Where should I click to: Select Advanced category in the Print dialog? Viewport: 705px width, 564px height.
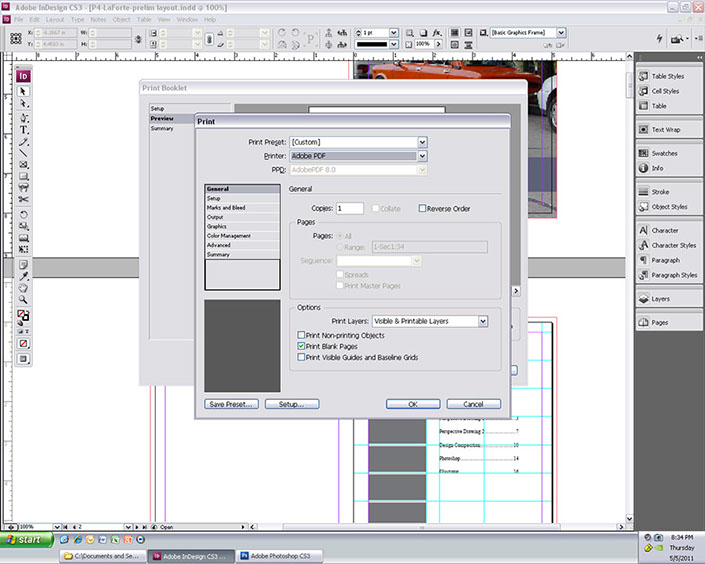tap(242, 245)
